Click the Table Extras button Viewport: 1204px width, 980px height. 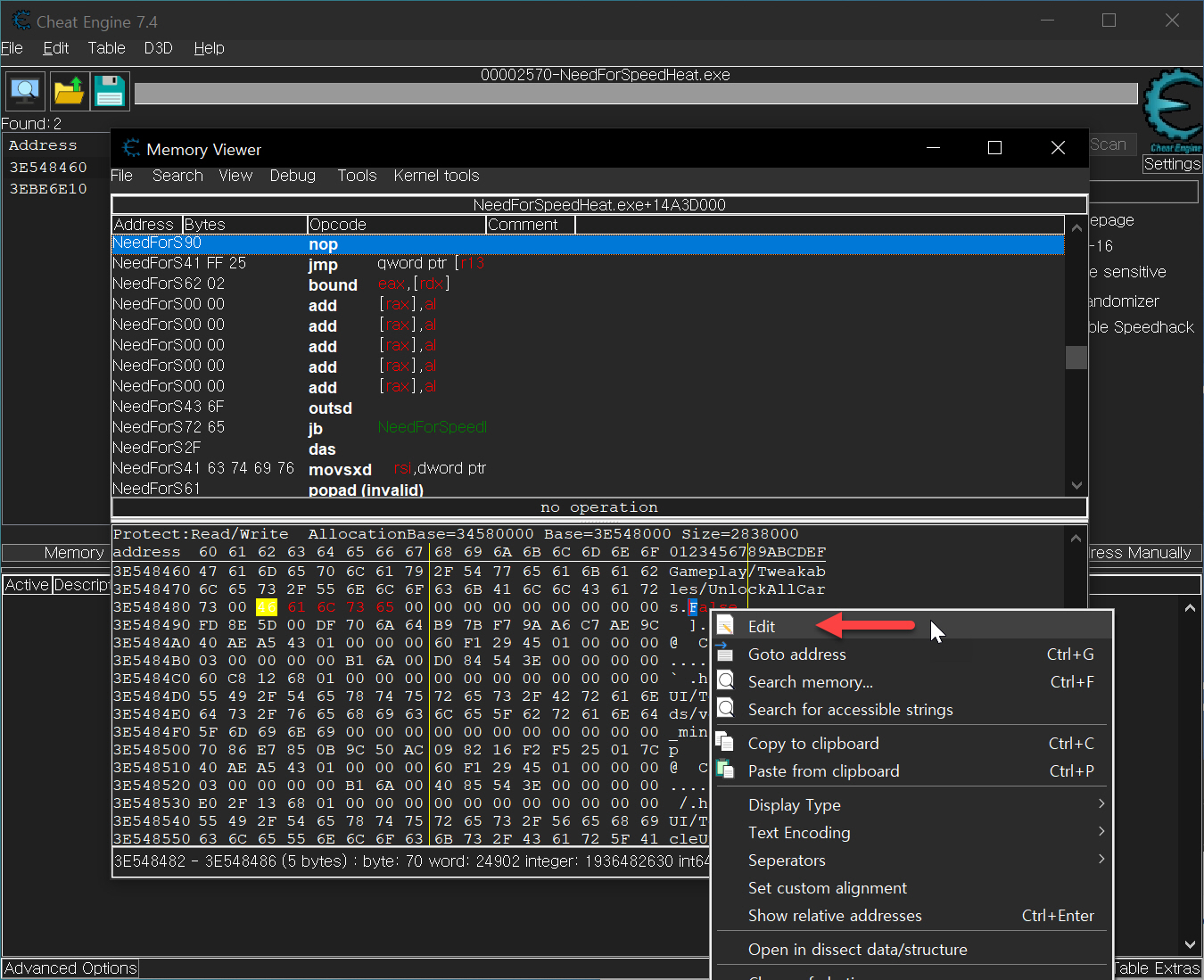[x=1158, y=968]
